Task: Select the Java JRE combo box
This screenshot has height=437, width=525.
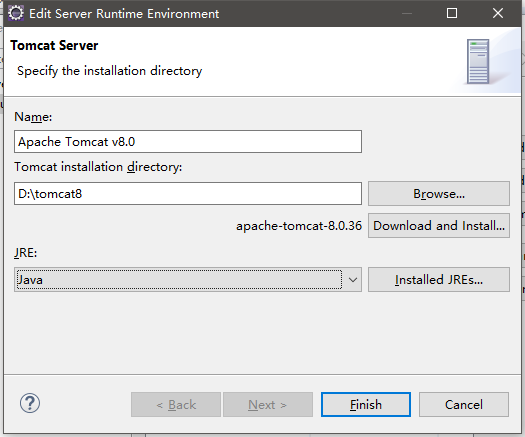Action: click(188, 280)
